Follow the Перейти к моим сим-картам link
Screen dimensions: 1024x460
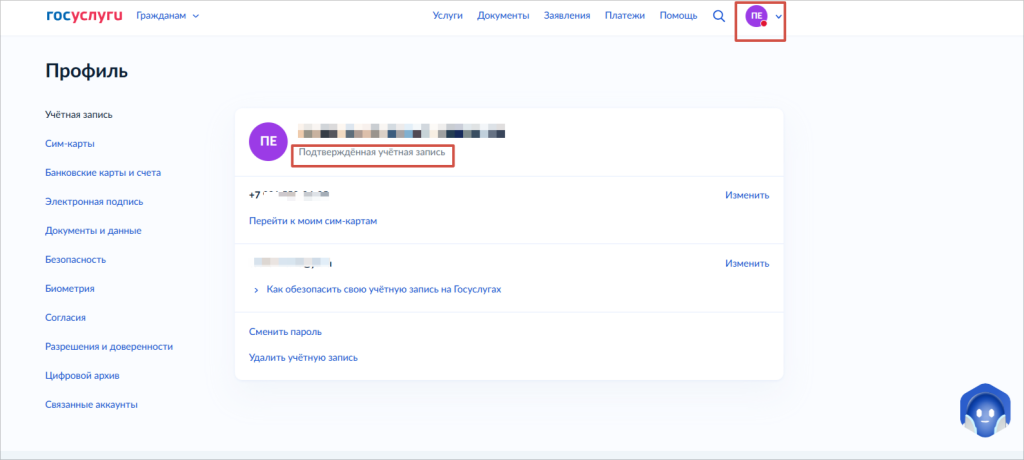point(313,221)
